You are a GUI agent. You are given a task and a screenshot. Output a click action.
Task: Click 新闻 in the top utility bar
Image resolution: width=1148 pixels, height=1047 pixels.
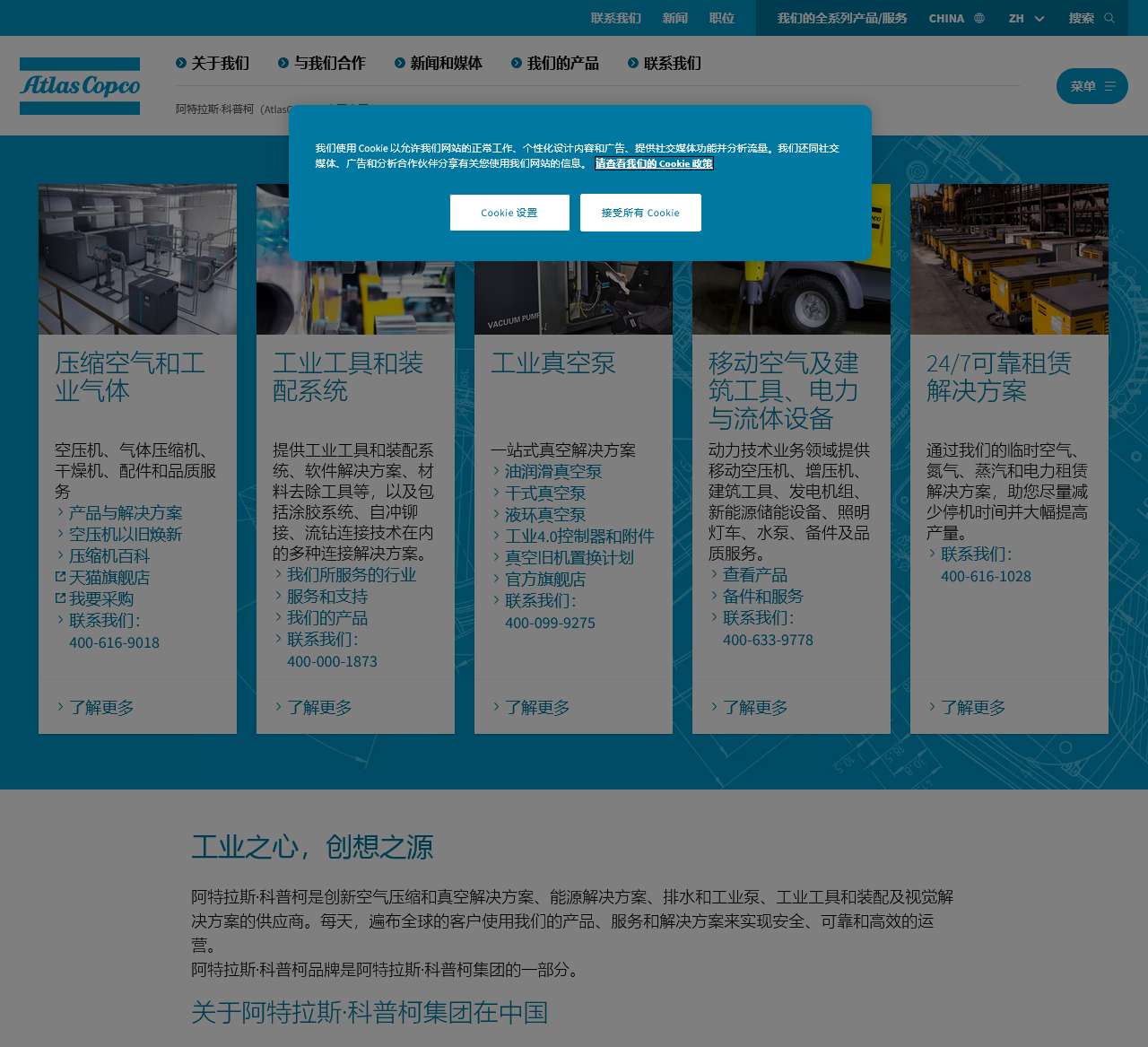pyautogui.click(x=674, y=18)
